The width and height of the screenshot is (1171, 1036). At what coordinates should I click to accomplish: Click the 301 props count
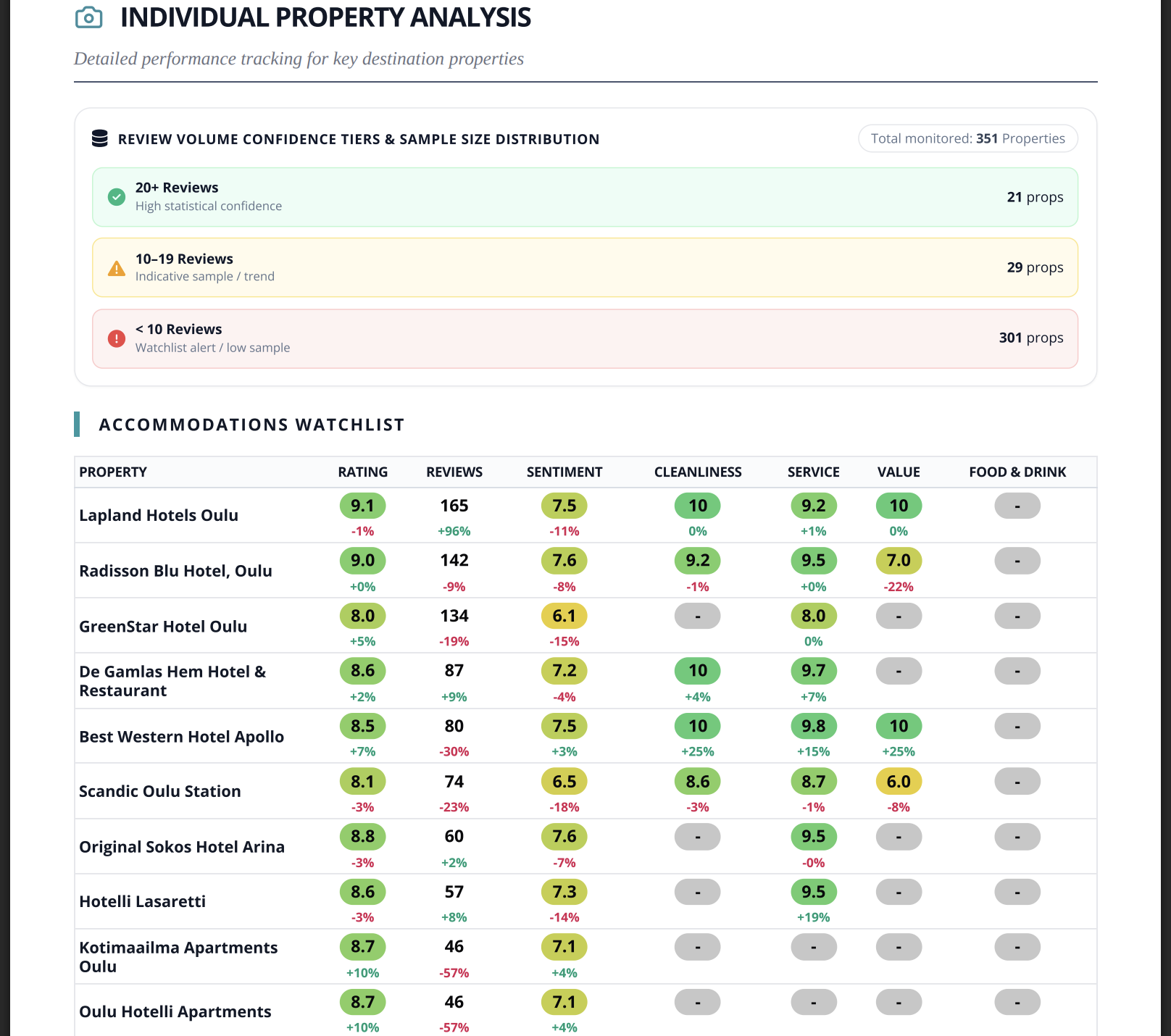[1031, 338]
